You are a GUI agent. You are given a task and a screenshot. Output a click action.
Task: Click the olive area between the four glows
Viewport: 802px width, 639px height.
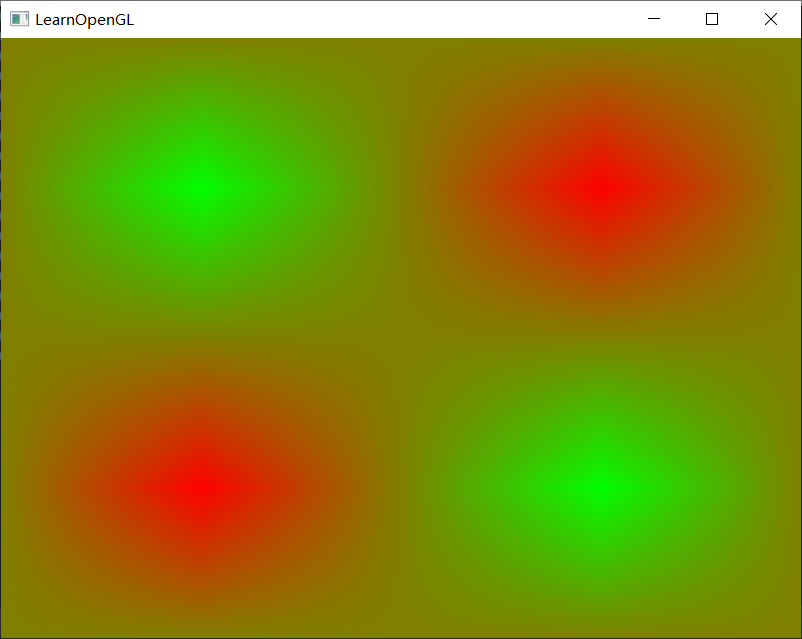pos(400,335)
